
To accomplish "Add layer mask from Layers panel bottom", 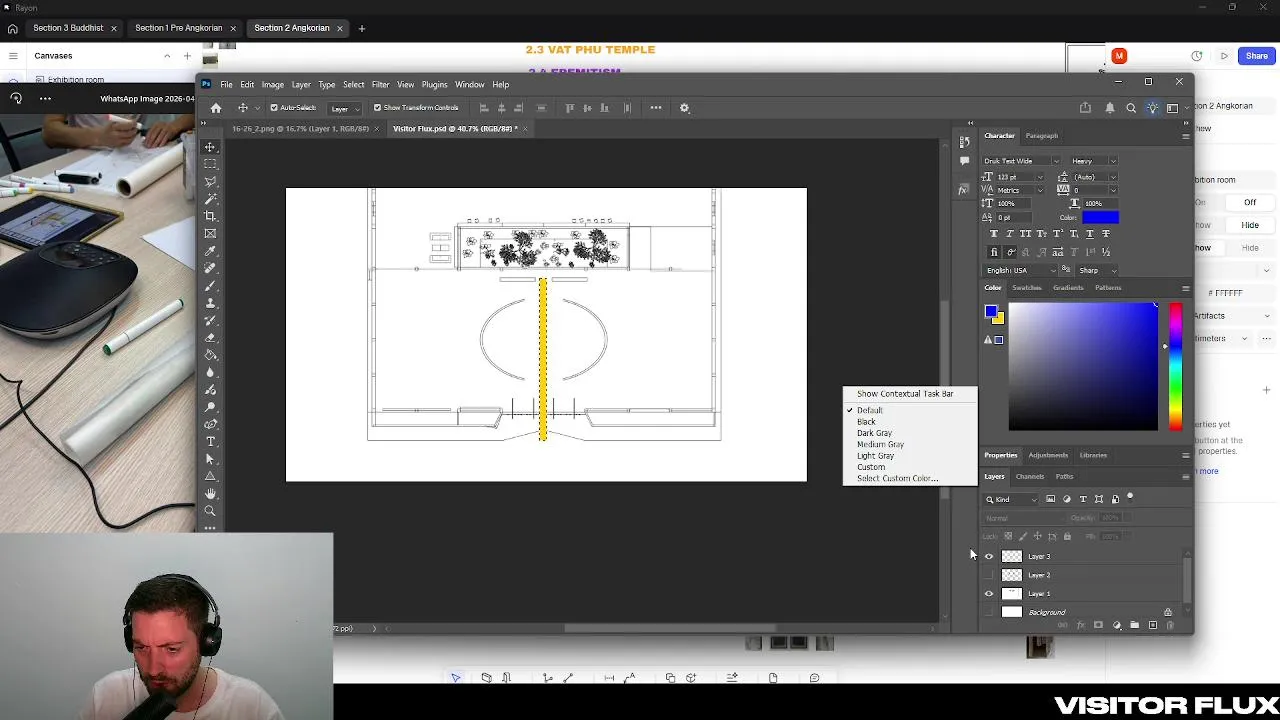I will click(1098, 626).
